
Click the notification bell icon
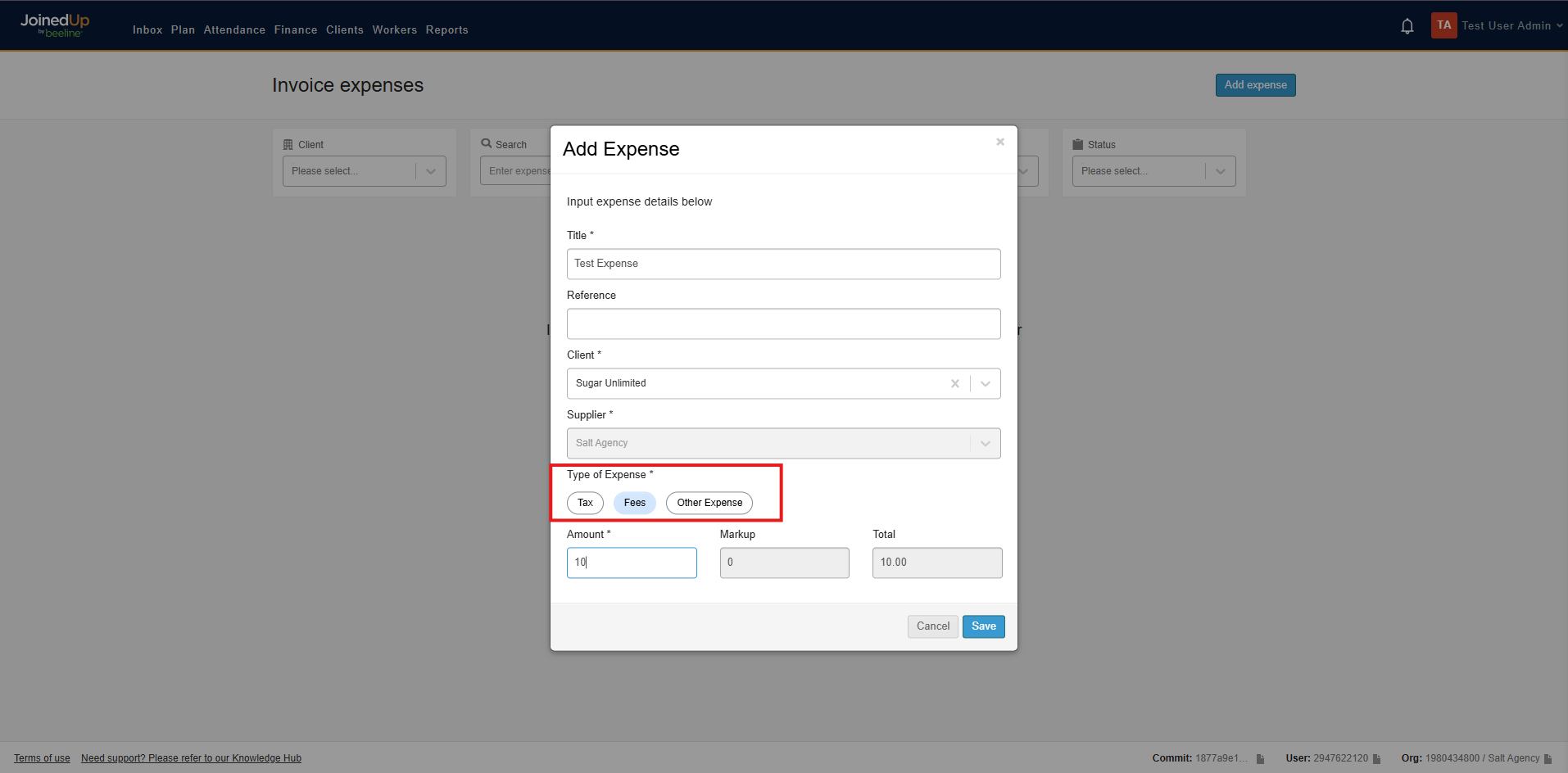(x=1407, y=25)
